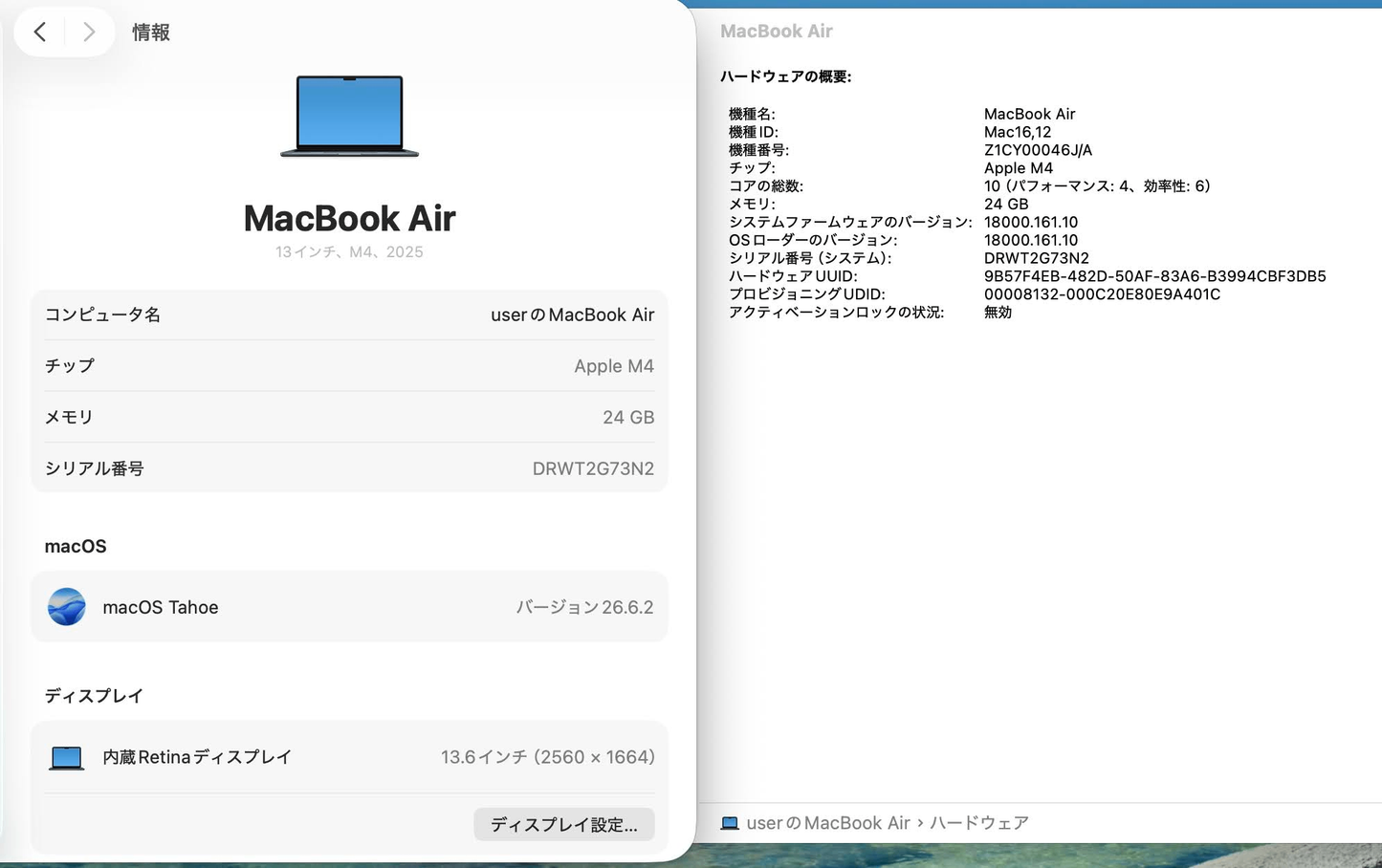
Task: Click the 13インチ、M4、2025 subtitle
Action: click(x=349, y=252)
